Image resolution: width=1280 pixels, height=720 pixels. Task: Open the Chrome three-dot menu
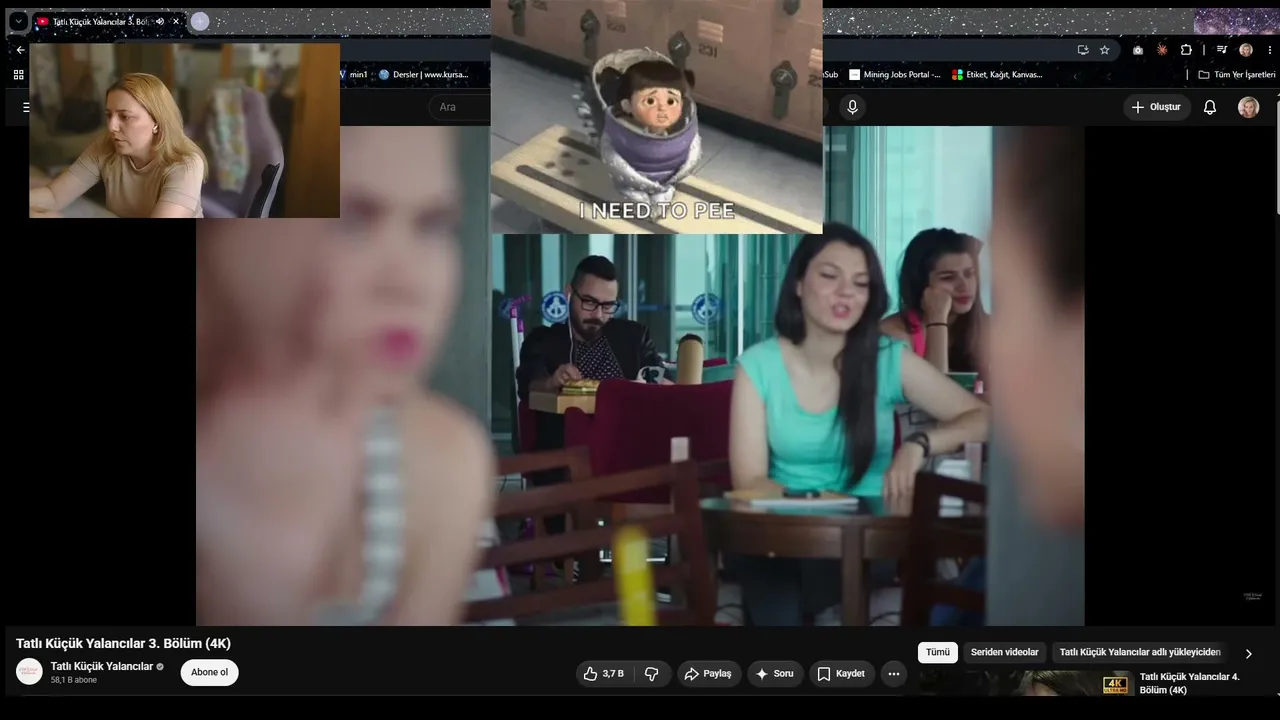pyautogui.click(x=1268, y=50)
